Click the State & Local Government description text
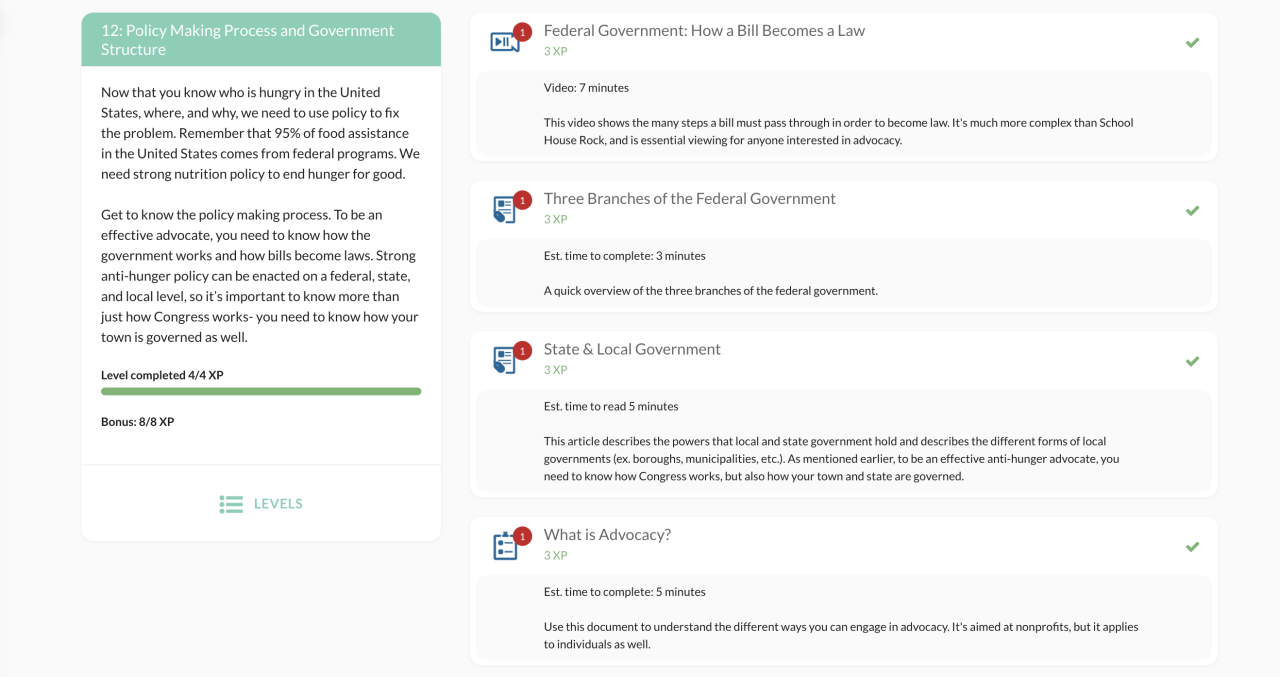This screenshot has height=677, width=1280. pos(831,458)
